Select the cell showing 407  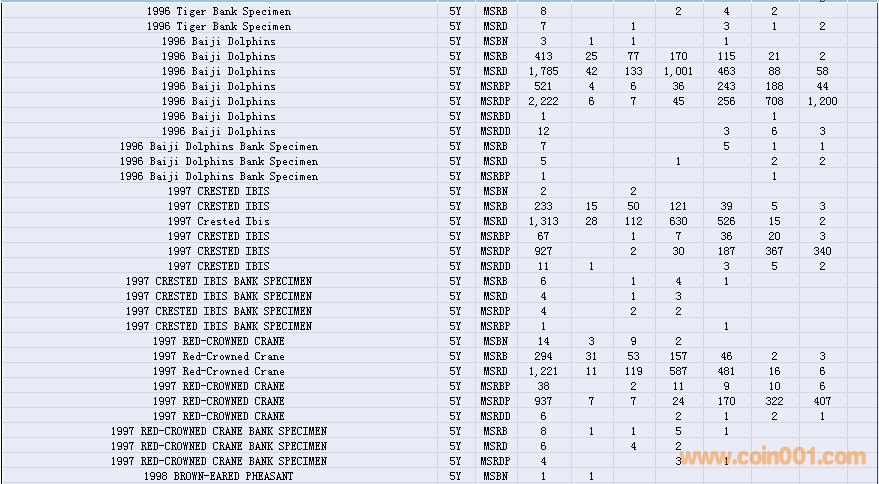[822, 401]
